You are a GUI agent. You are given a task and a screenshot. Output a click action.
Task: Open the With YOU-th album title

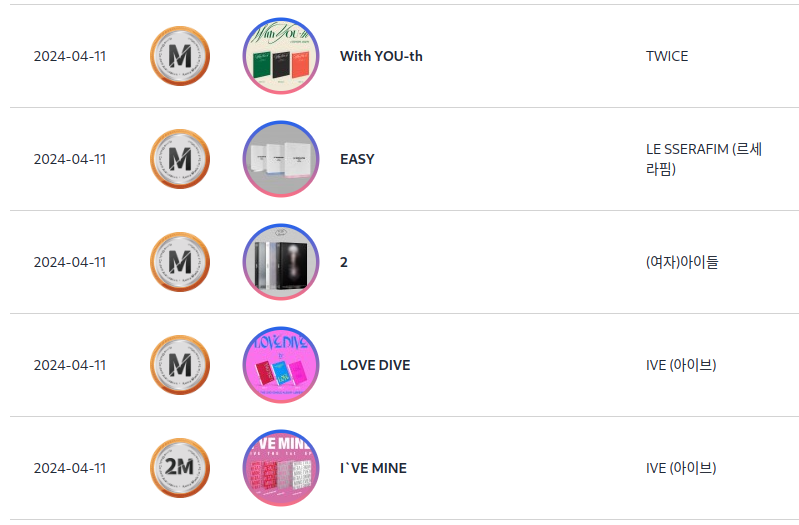381,56
